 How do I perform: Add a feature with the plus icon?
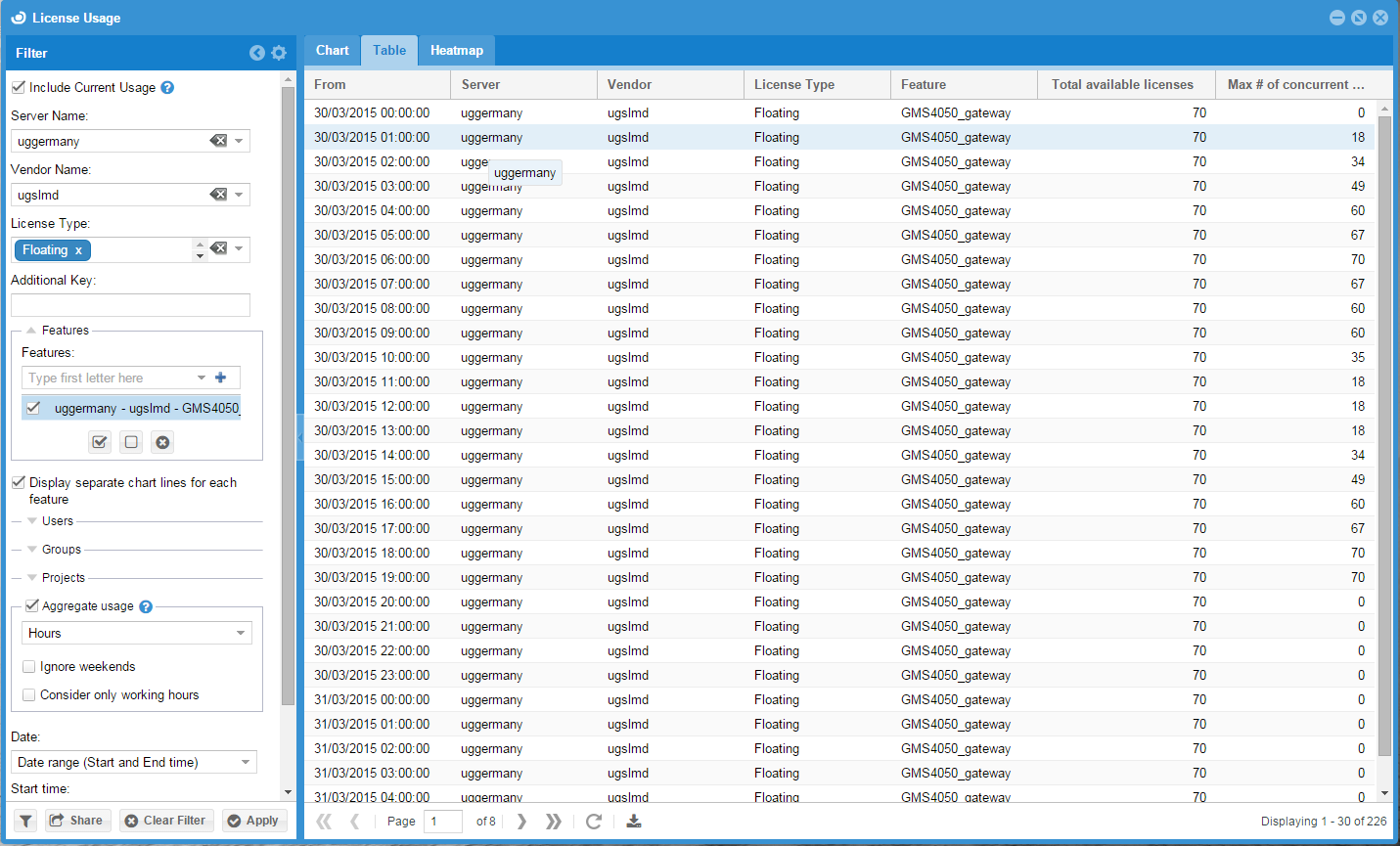pos(220,378)
